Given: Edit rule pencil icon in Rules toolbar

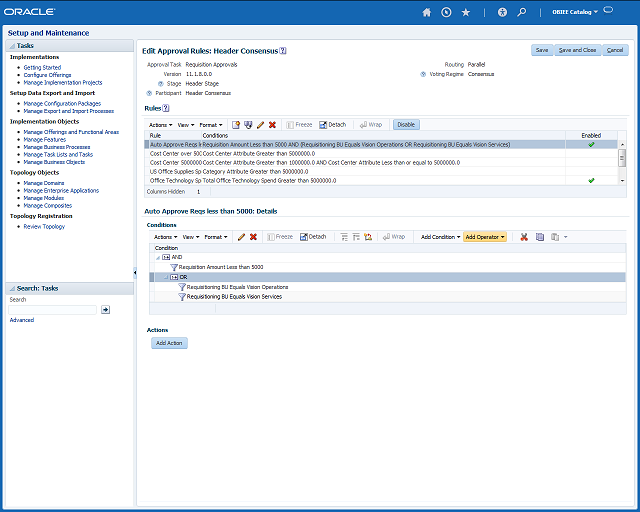Looking at the screenshot, I should (x=260, y=125).
